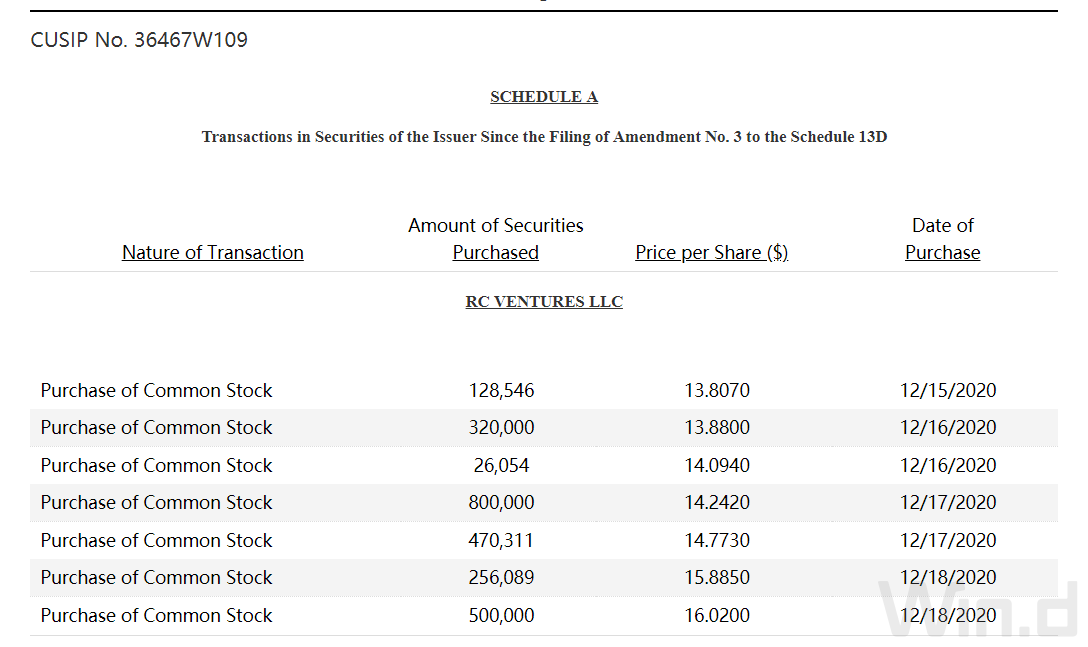
Task: Select the 16.0200 price per share
Action: point(717,615)
